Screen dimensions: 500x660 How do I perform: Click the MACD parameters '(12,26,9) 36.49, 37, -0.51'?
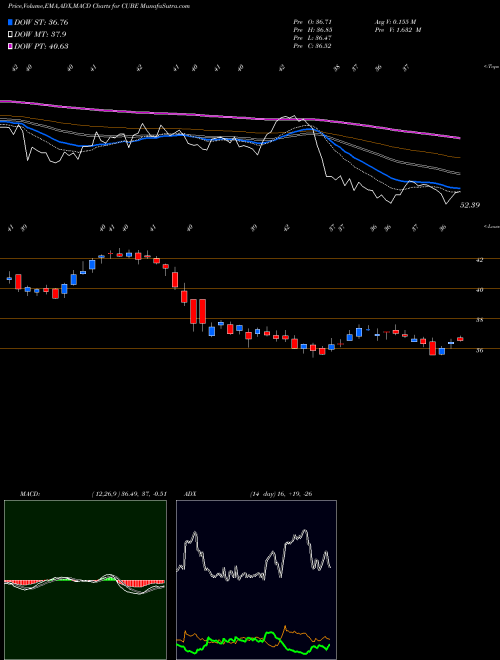pos(129,494)
